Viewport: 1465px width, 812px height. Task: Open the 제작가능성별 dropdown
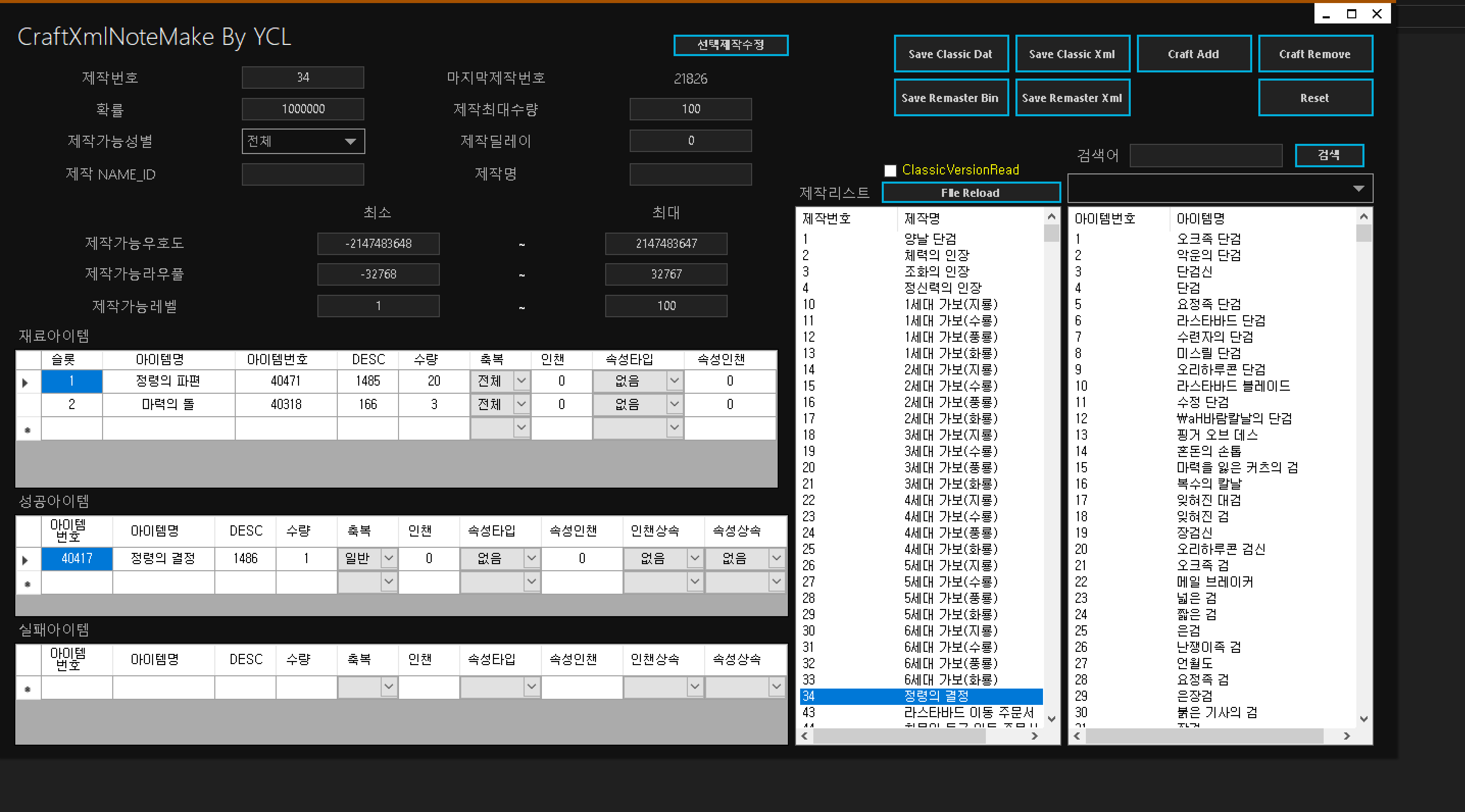[x=303, y=141]
